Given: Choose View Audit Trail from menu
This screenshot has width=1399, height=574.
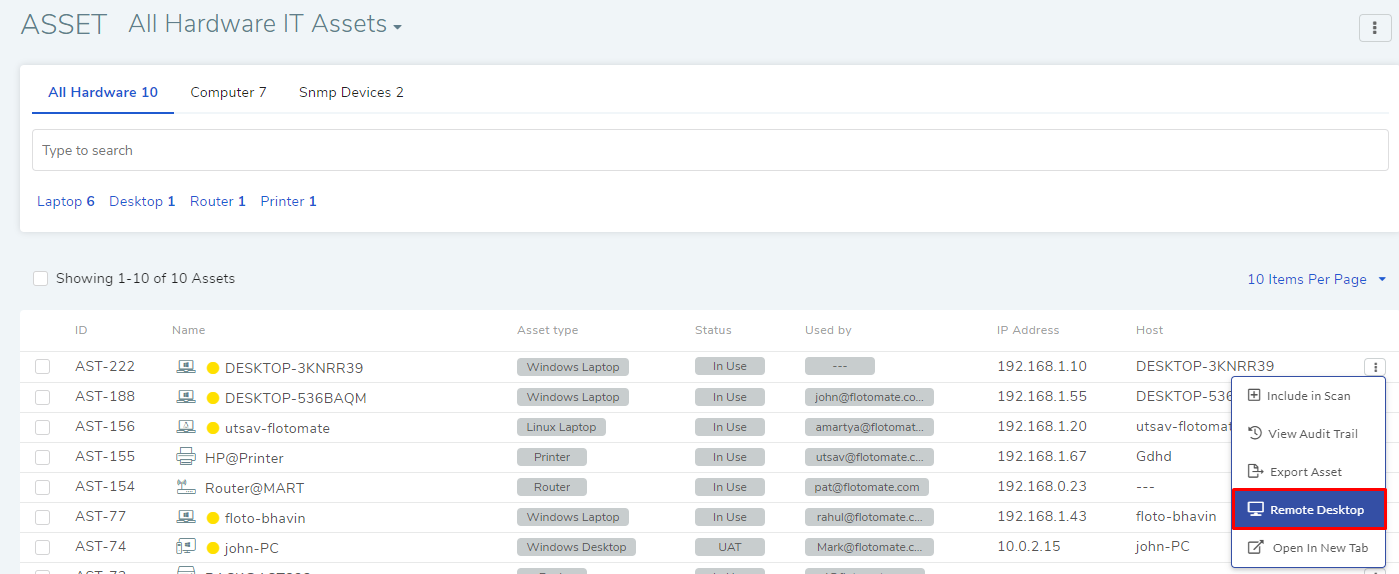Looking at the screenshot, I should (1308, 434).
